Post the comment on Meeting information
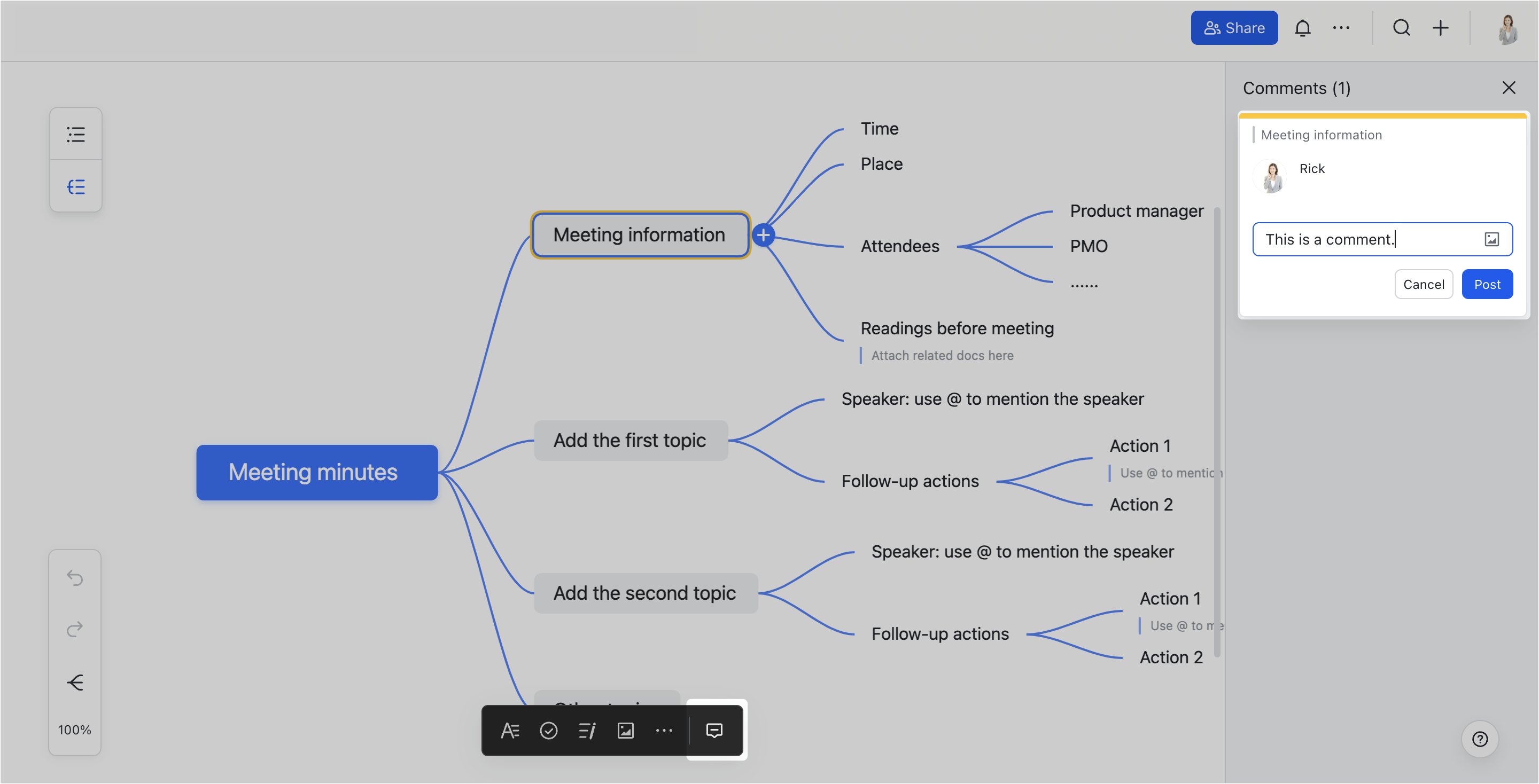 pyautogui.click(x=1487, y=284)
